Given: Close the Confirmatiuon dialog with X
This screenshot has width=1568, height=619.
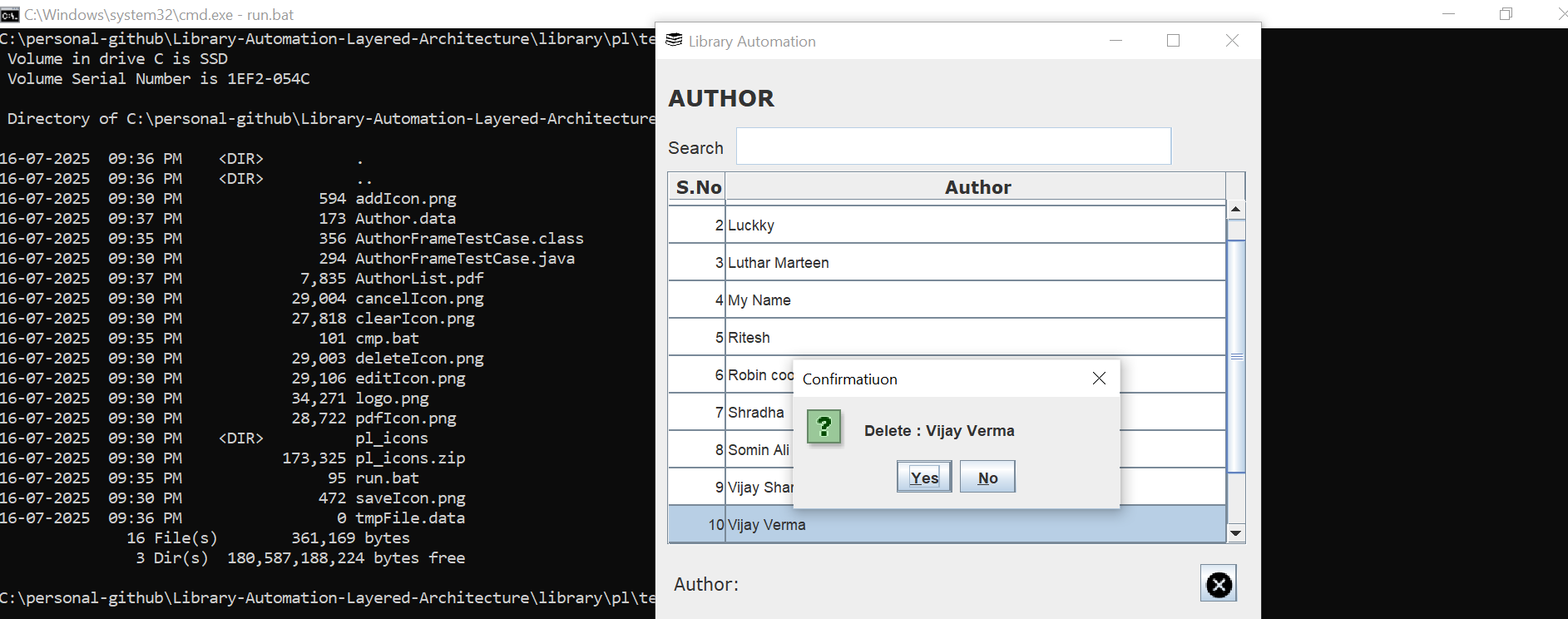Looking at the screenshot, I should pos(1099,379).
